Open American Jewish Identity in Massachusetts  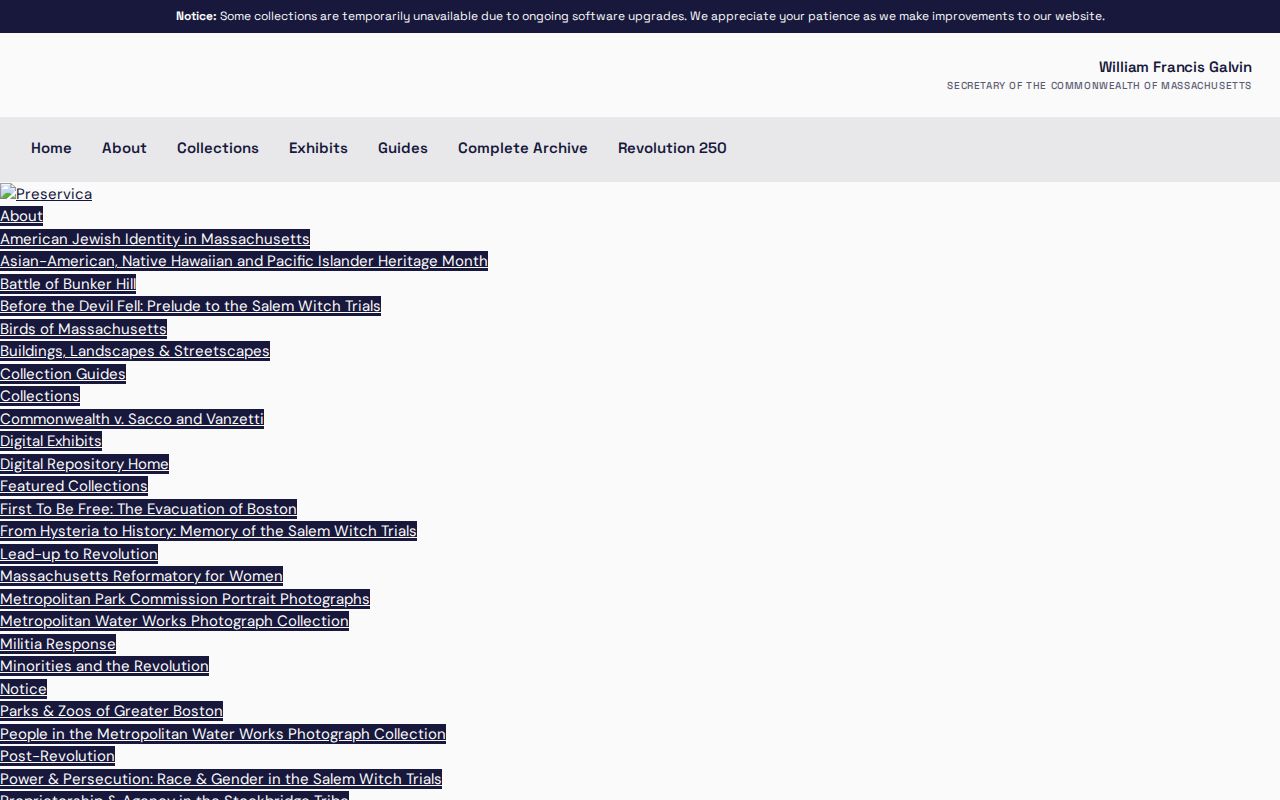155,239
